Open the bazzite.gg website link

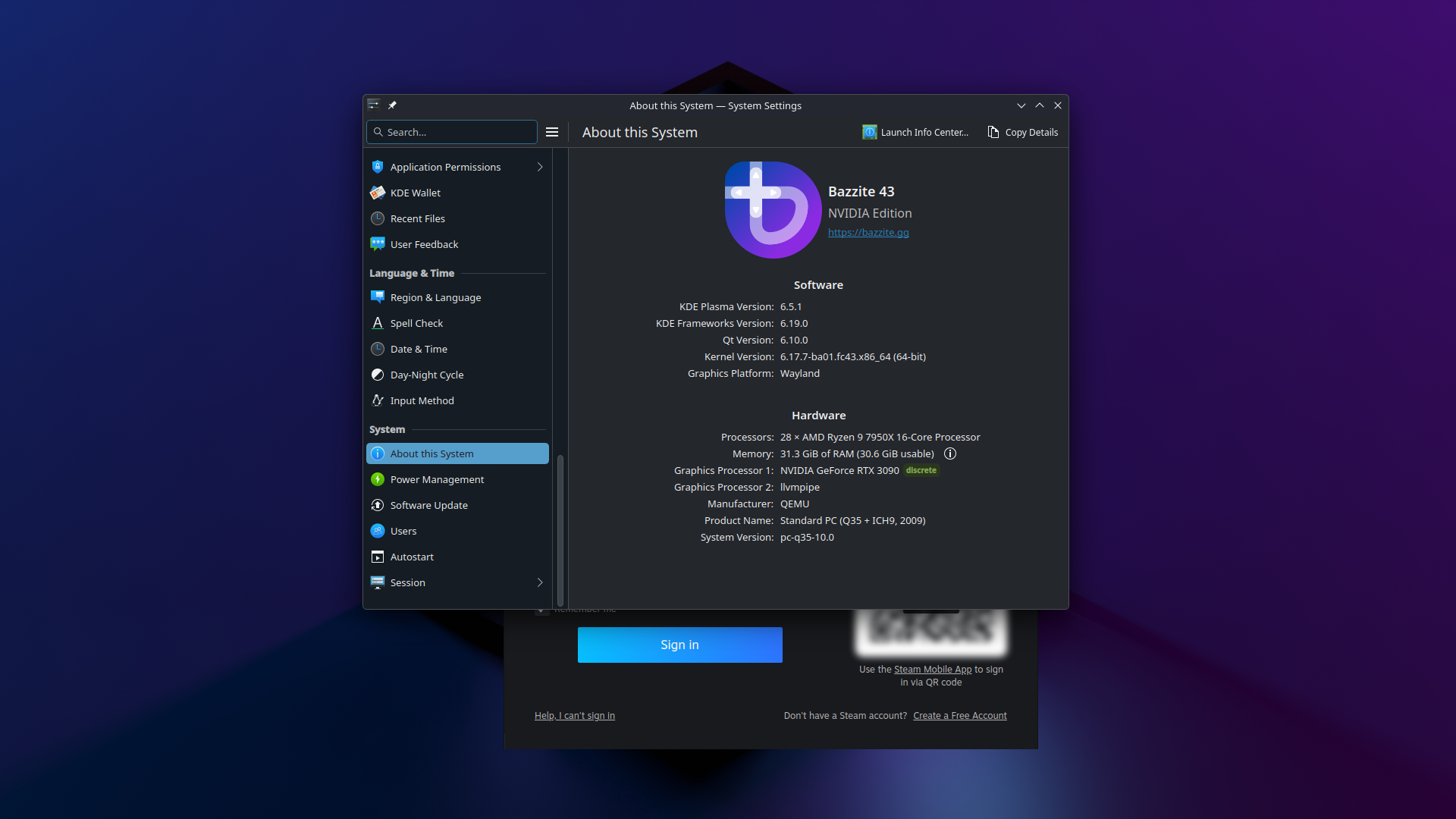pos(868,233)
